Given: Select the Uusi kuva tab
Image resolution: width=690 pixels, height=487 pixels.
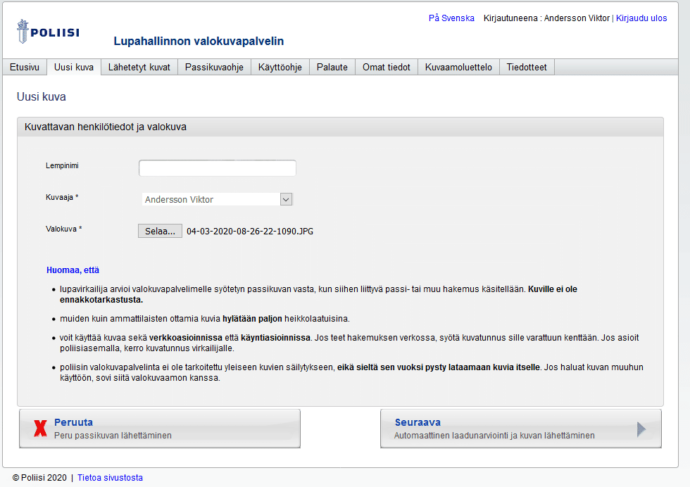Looking at the screenshot, I should click(74, 67).
